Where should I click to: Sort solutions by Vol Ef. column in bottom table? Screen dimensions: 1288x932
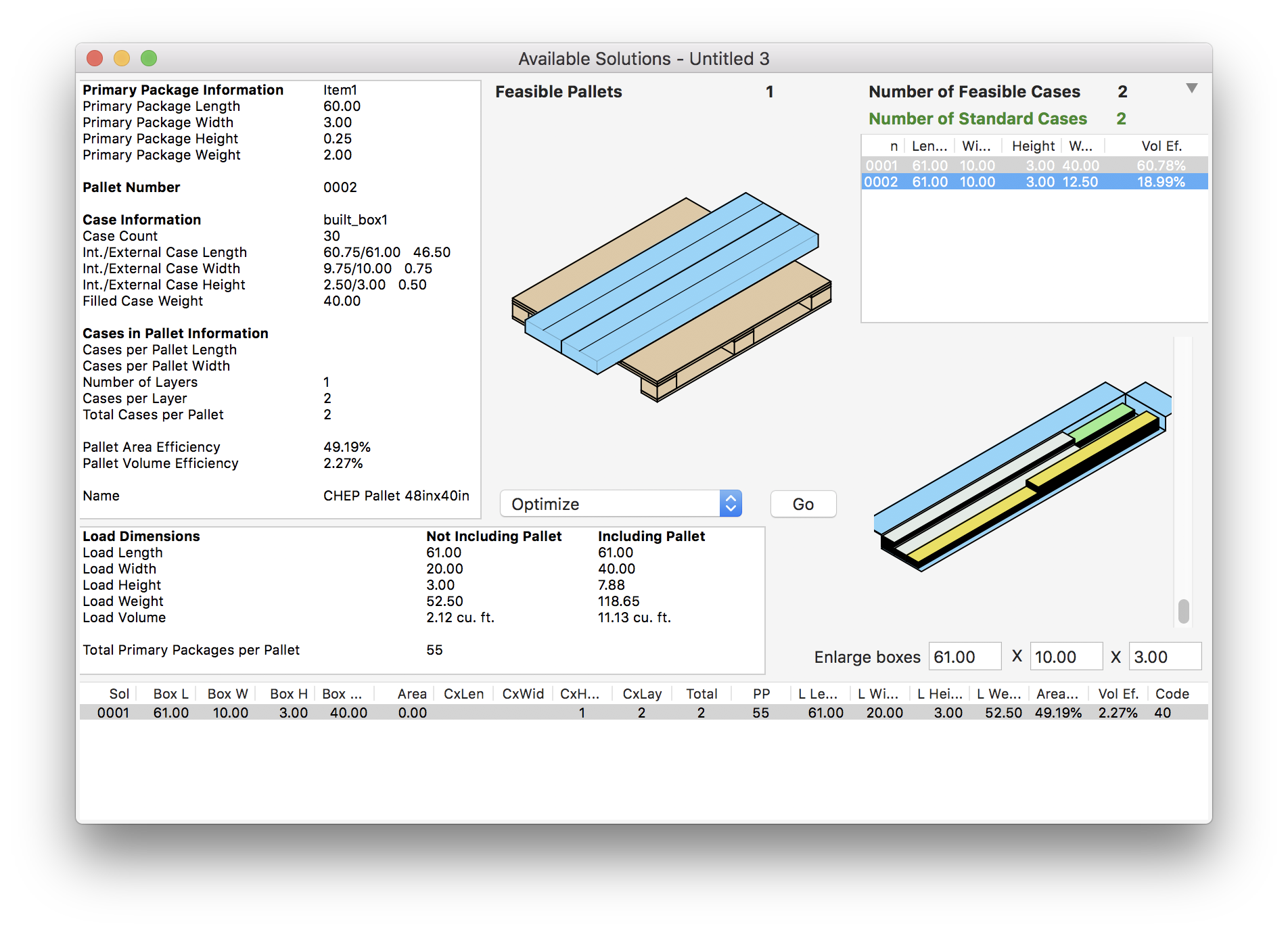point(1118,693)
